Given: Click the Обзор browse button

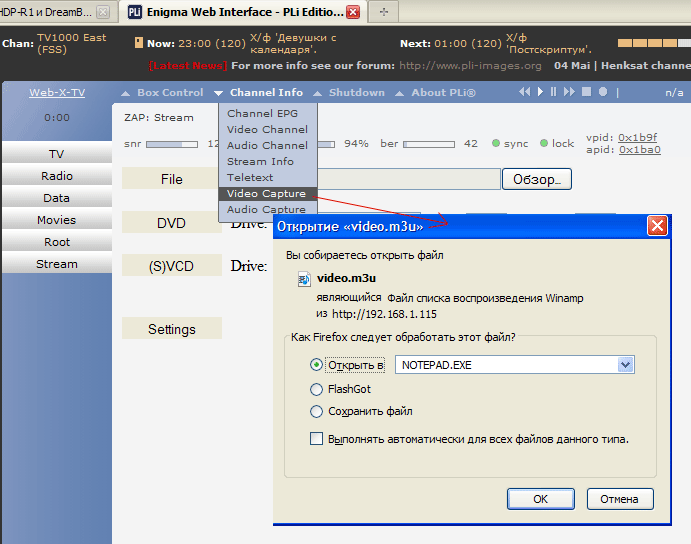Looking at the screenshot, I should pos(536,179).
